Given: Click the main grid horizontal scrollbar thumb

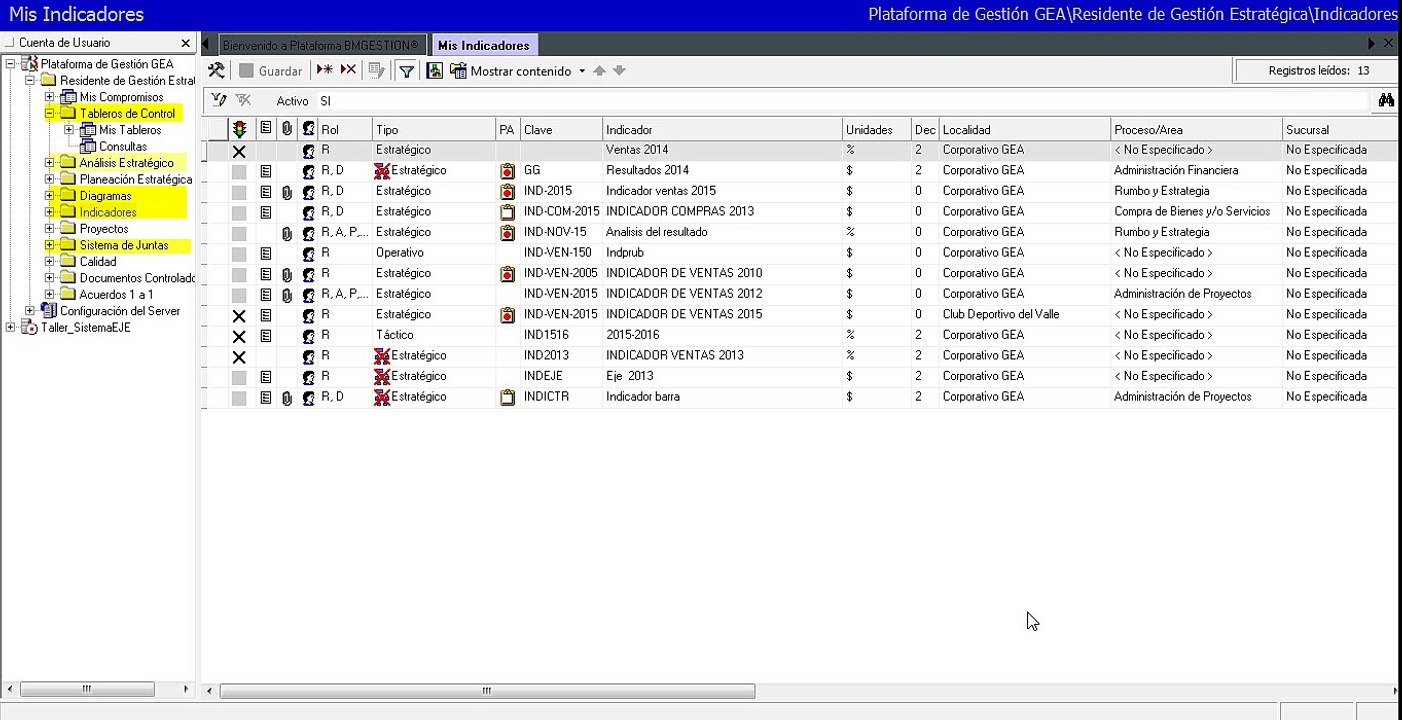Looking at the screenshot, I should point(487,691).
